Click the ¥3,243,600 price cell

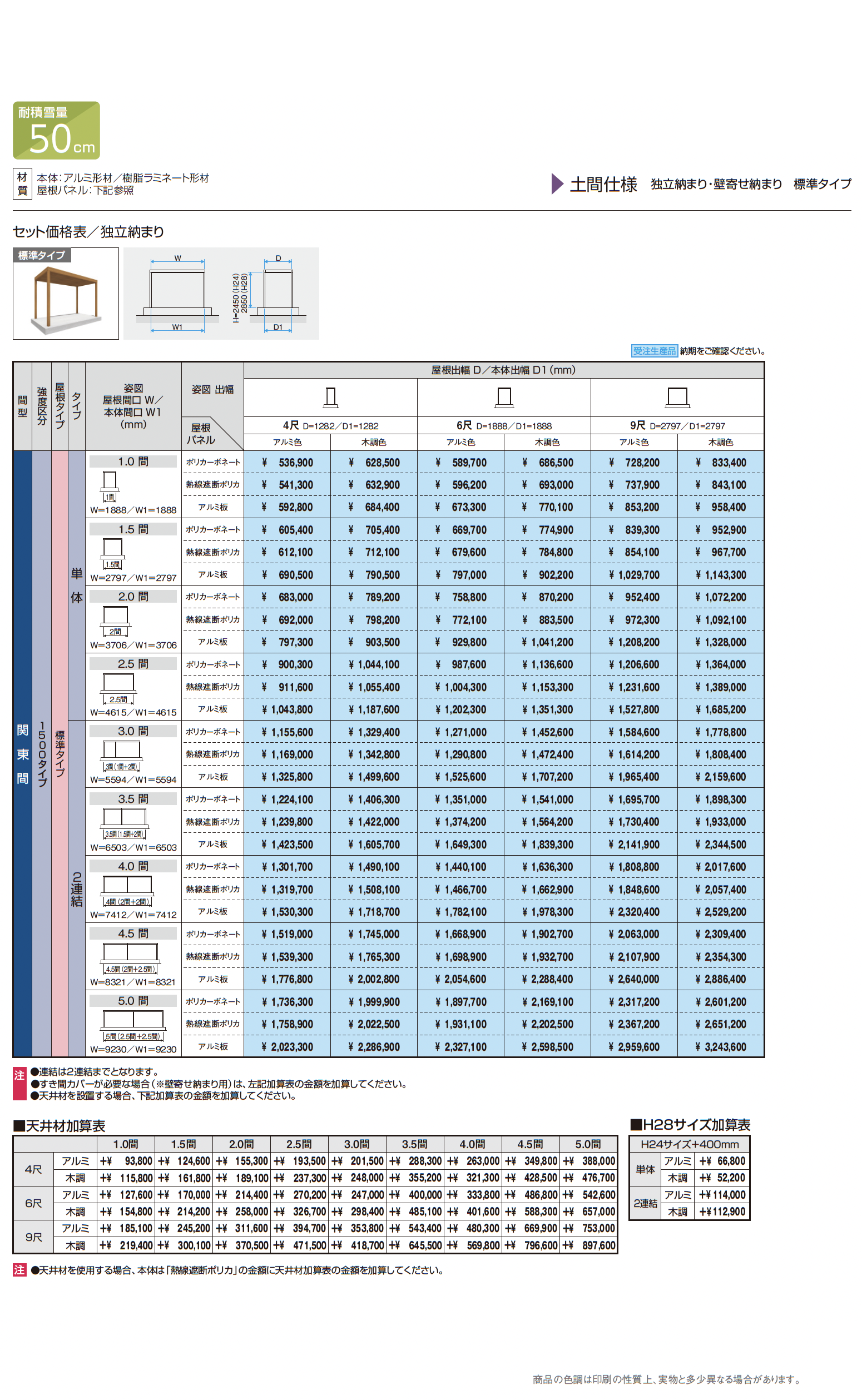tap(721, 1047)
